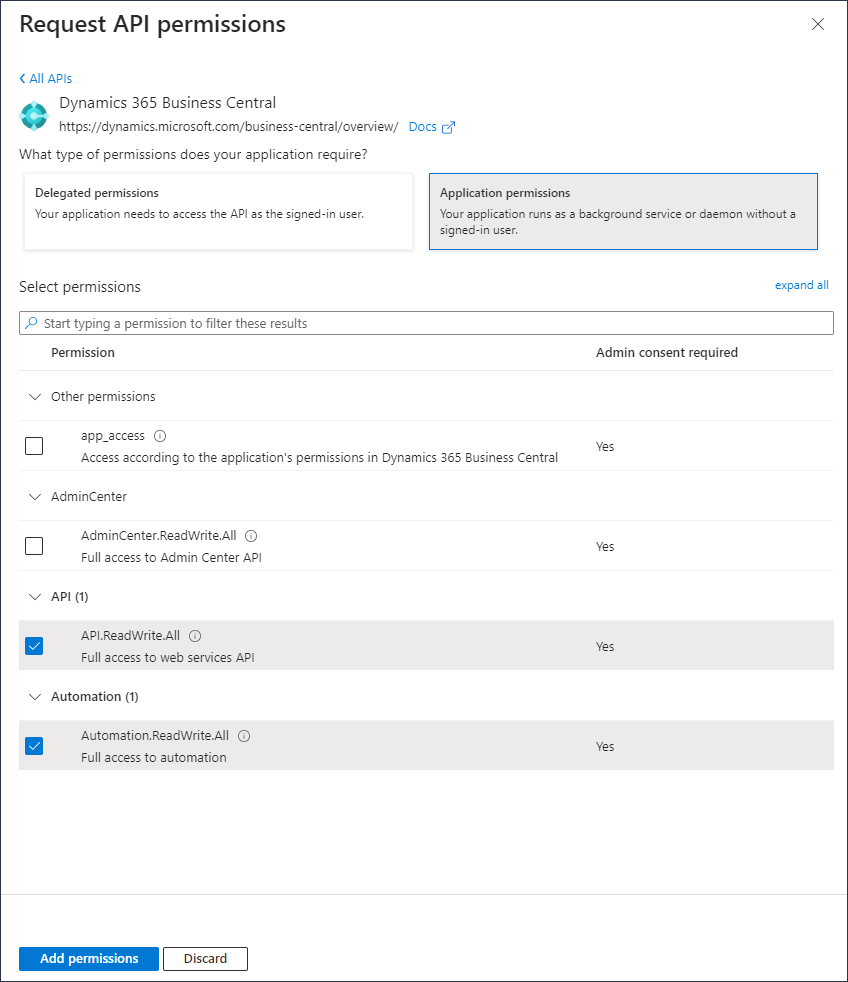The image size is (848, 982).
Task: Click 'Full access to web services API' description
Action: (x=168, y=658)
